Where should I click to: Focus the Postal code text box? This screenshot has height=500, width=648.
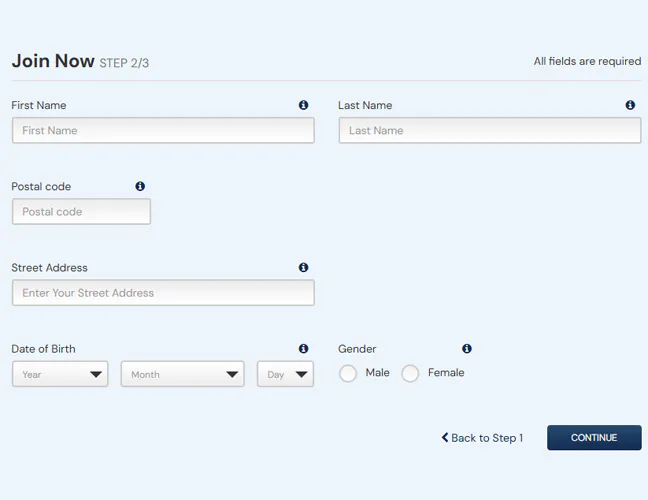click(x=81, y=212)
